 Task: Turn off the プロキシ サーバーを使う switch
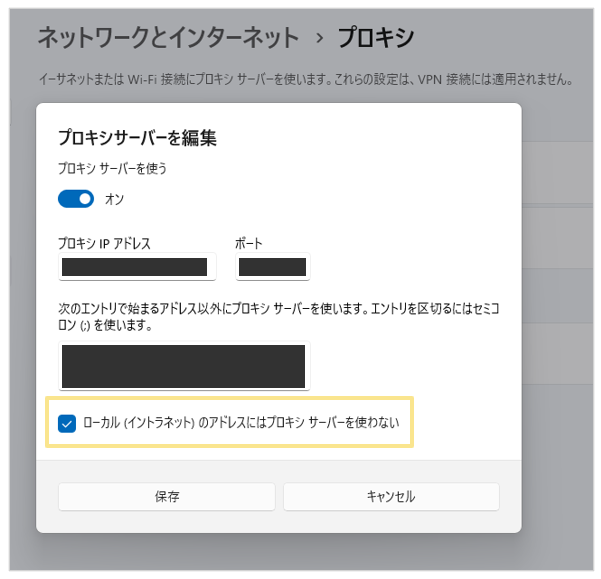(76, 199)
